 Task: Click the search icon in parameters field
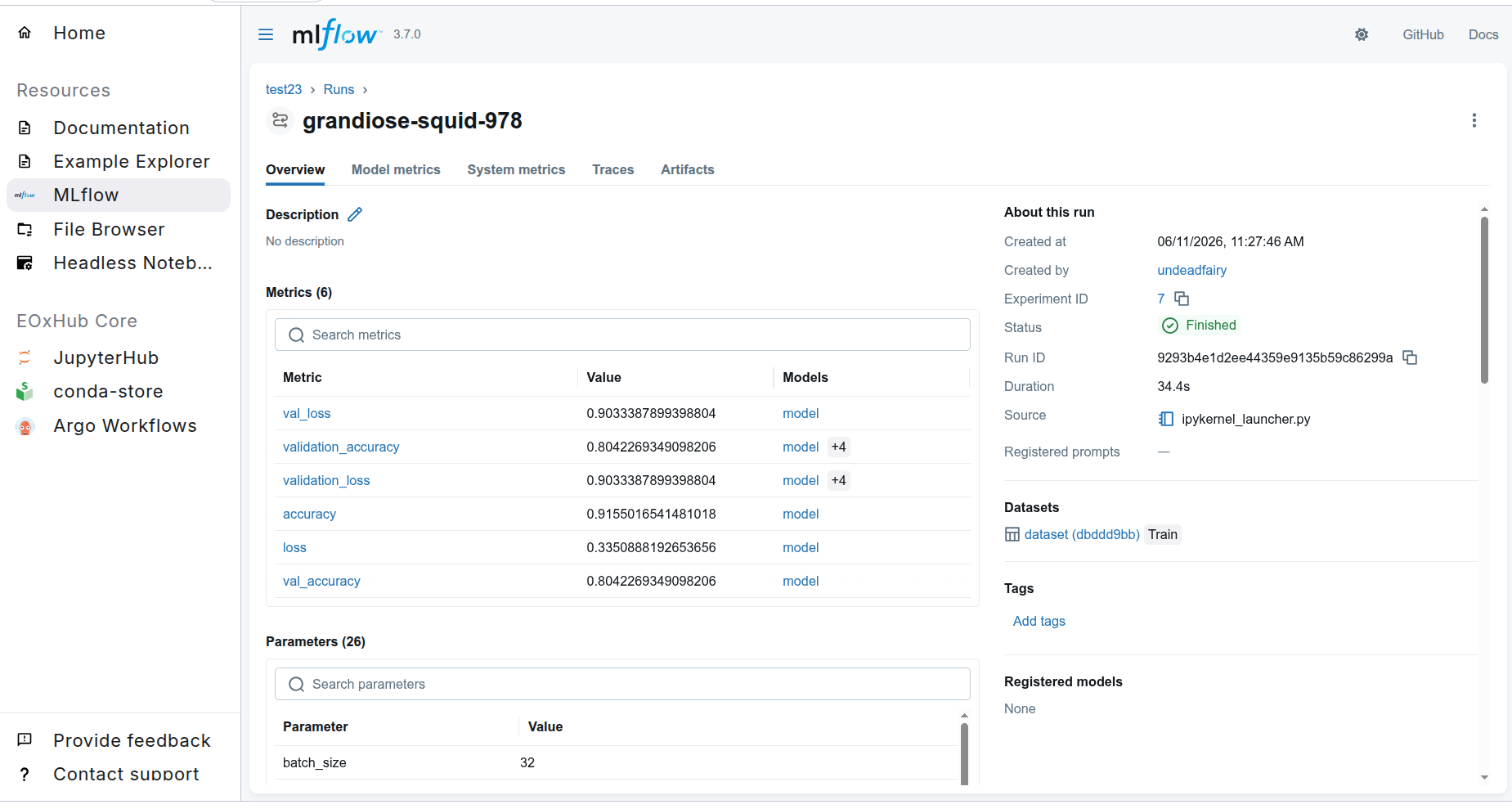297,684
